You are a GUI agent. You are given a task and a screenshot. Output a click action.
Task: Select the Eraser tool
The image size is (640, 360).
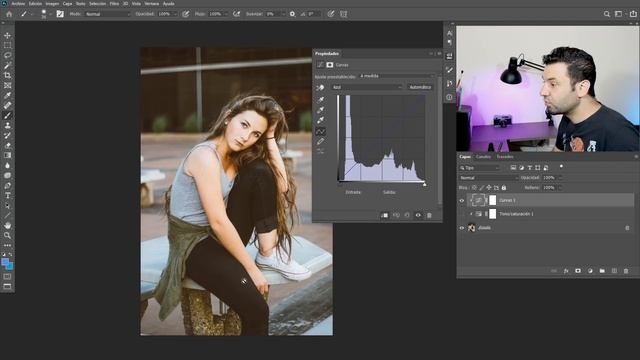pyautogui.click(x=7, y=145)
